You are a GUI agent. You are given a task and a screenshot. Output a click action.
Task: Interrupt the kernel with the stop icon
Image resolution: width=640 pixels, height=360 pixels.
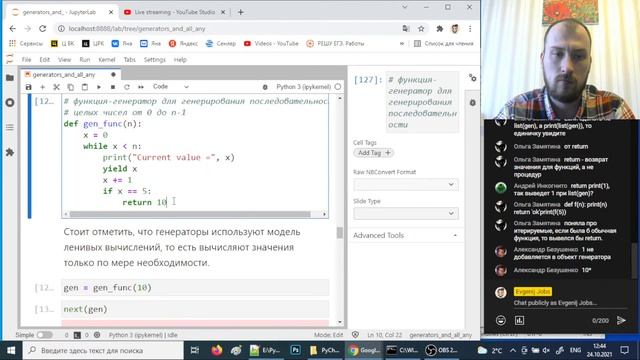click(113, 87)
